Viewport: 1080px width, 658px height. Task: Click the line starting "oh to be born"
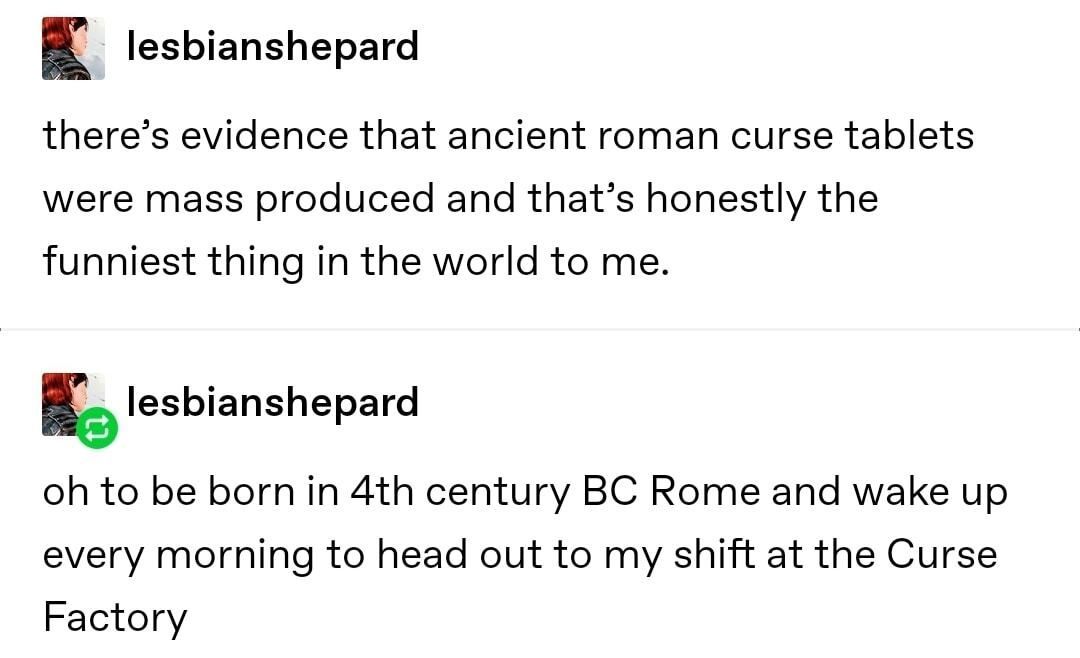click(x=524, y=492)
